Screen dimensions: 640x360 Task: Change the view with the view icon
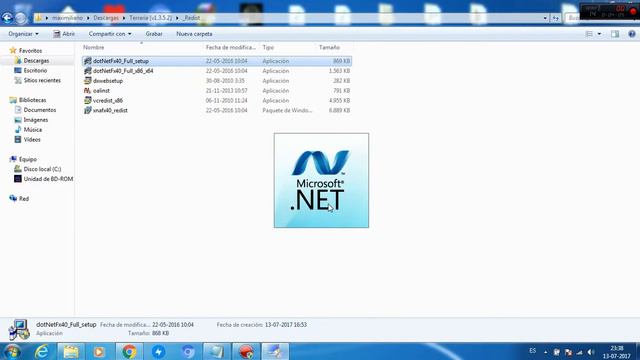(x=589, y=34)
